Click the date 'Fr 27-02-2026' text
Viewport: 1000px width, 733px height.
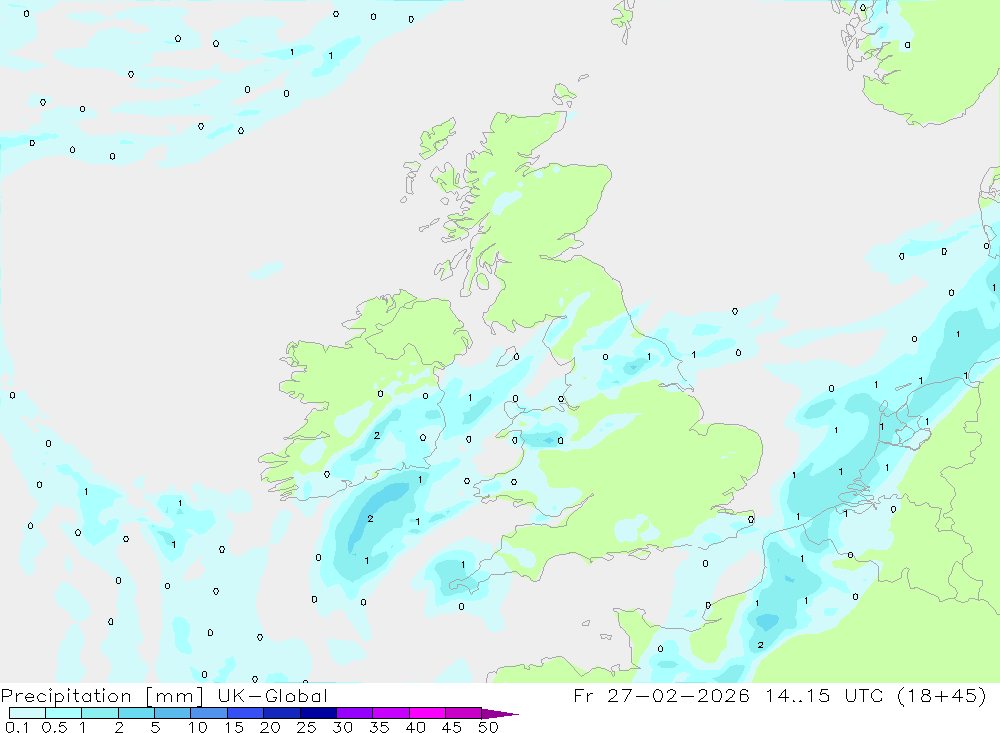(x=661, y=695)
